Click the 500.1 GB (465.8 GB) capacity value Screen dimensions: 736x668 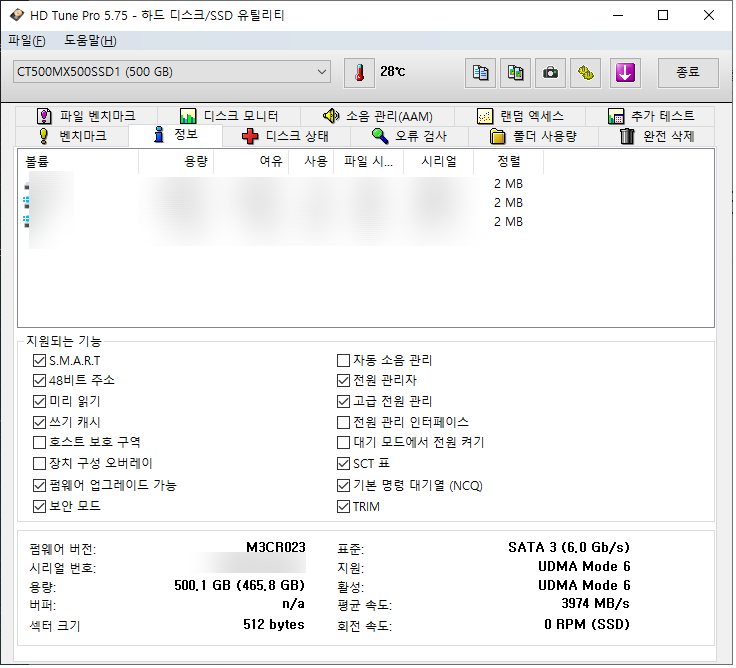[x=239, y=585]
